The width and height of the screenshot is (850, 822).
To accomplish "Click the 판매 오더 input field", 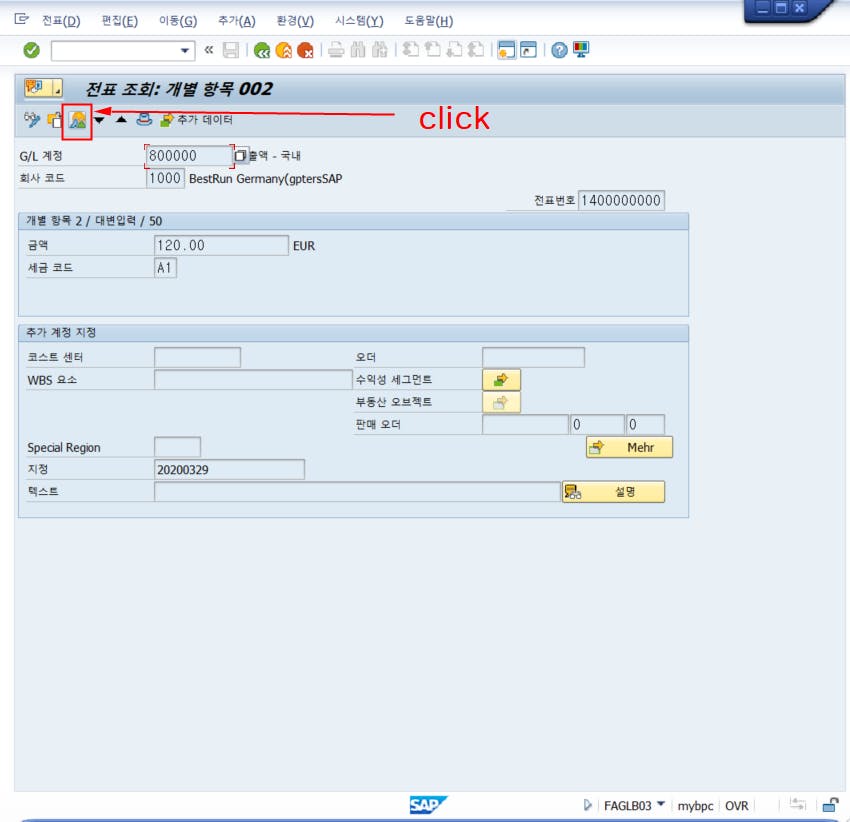I will pos(525,425).
